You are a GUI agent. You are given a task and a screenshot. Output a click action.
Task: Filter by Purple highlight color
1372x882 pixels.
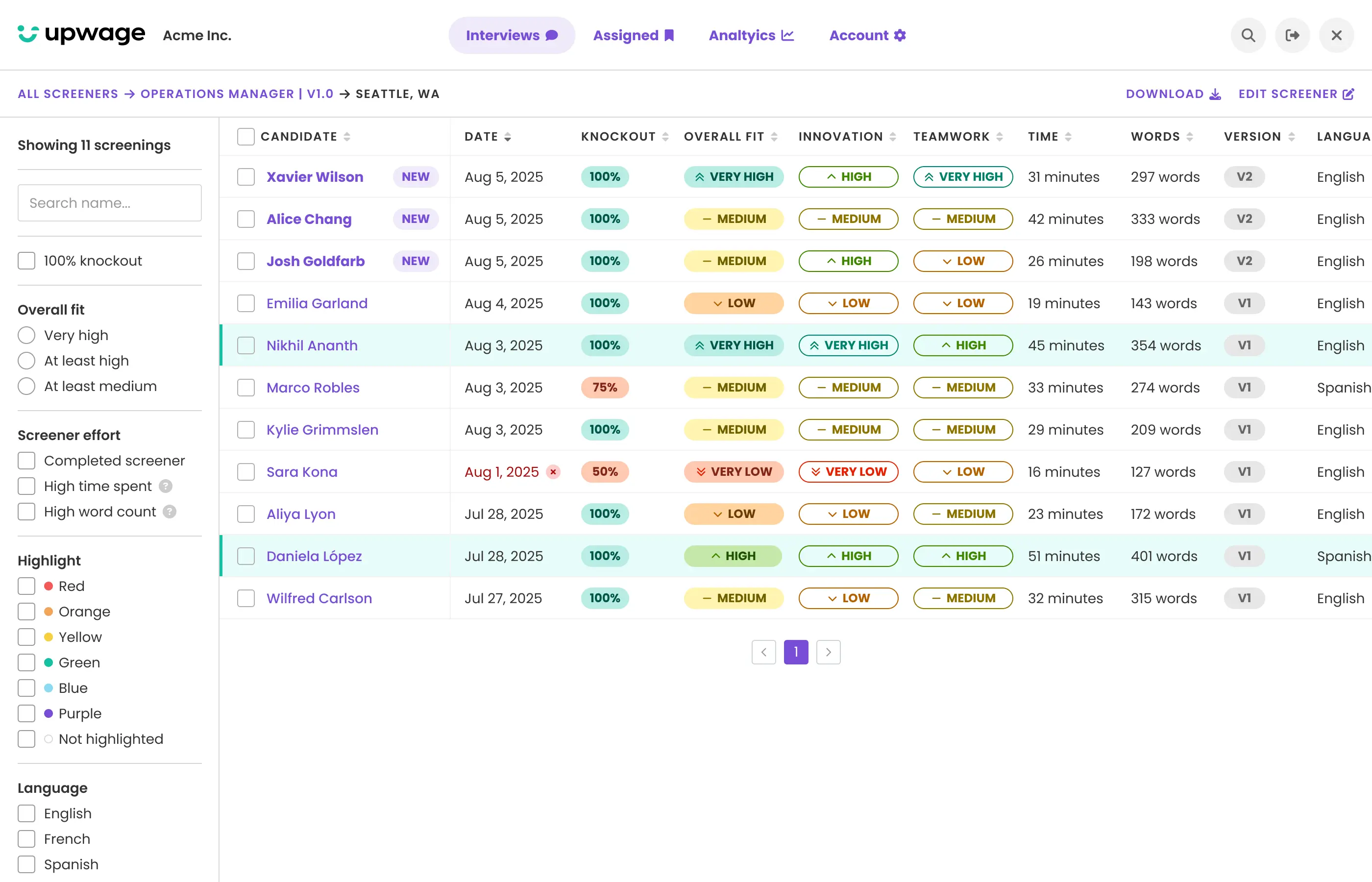(x=26, y=713)
